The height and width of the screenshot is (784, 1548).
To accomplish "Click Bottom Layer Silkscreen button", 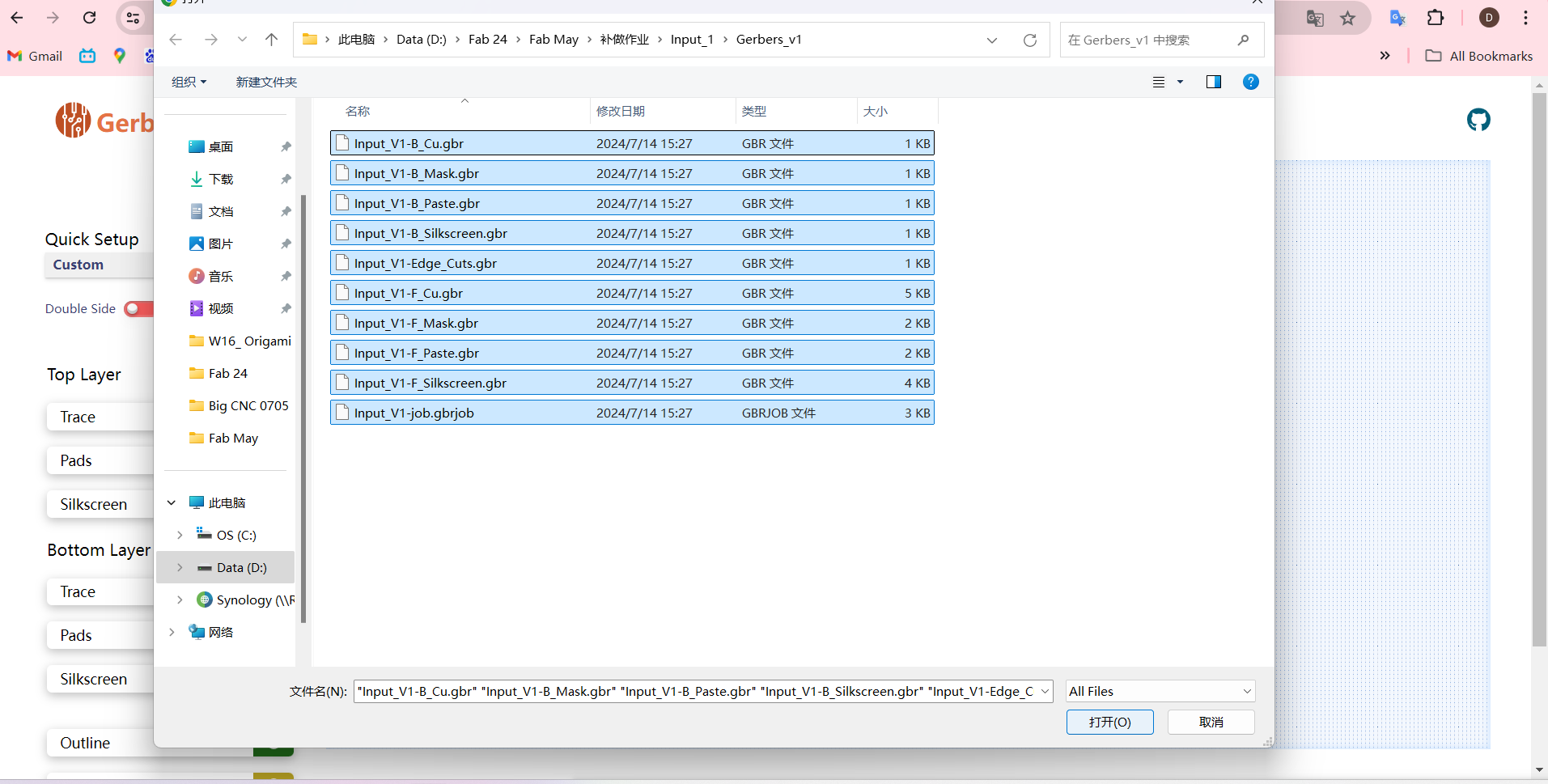I will [x=100, y=679].
